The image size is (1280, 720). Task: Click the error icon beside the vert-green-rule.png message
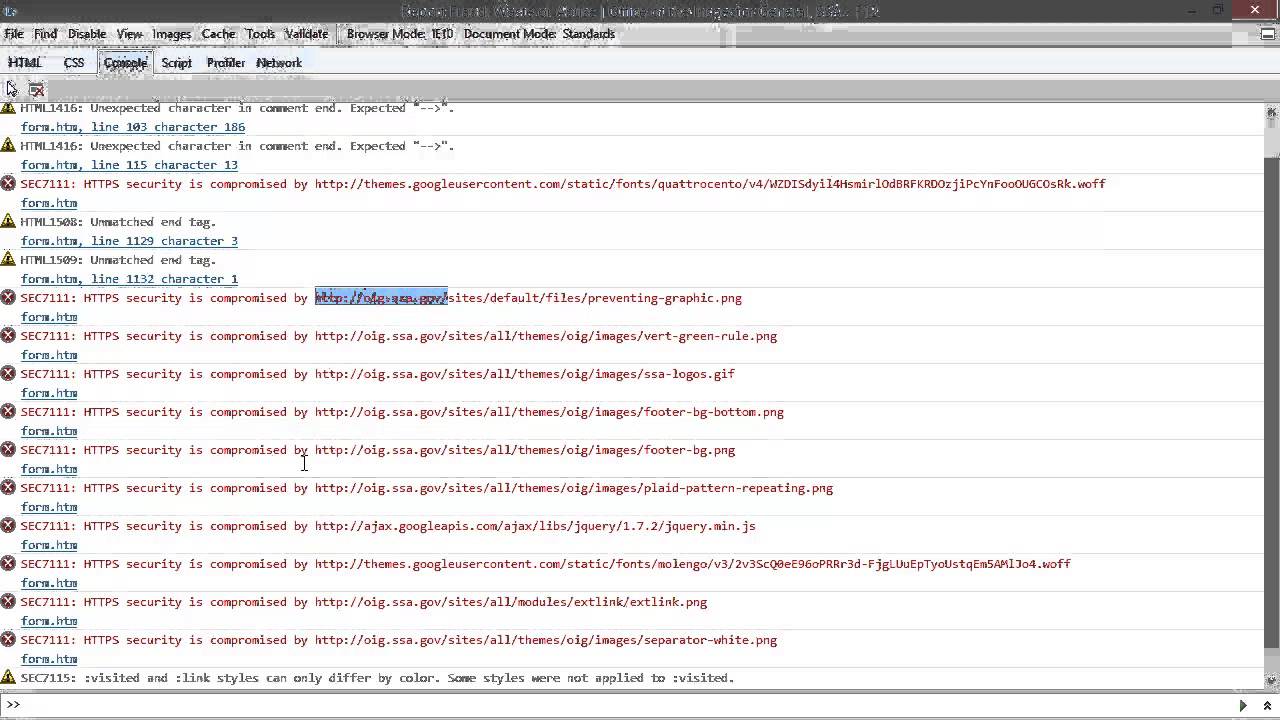pyautogui.click(x=8, y=336)
